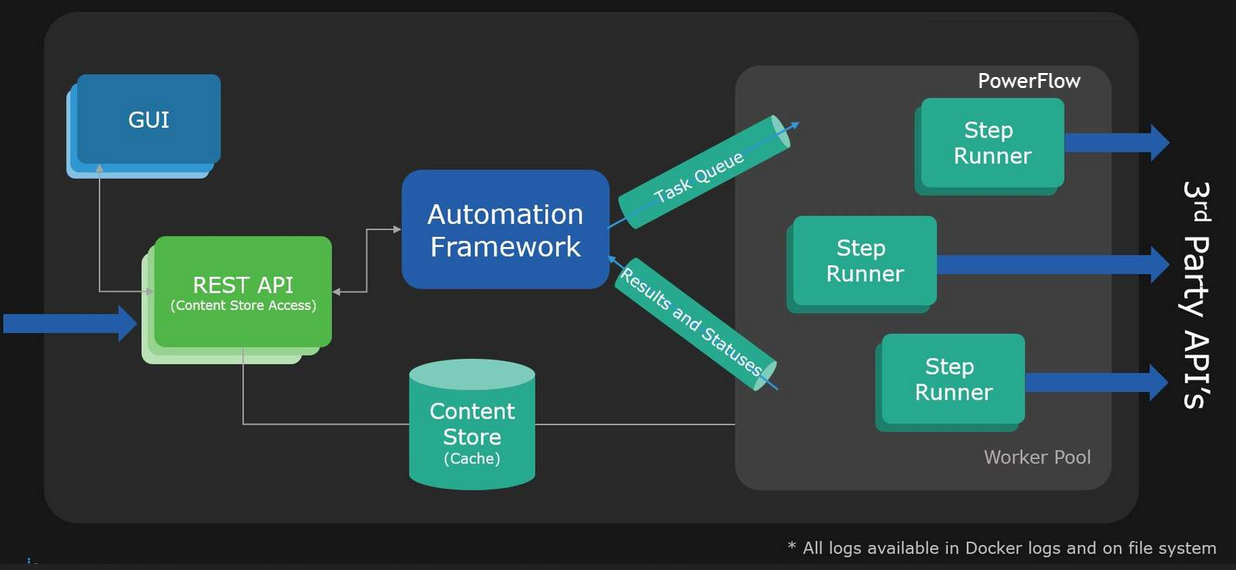The width and height of the screenshot is (1236, 570).
Task: Click the Worker Pool label
Action: coord(1037,457)
